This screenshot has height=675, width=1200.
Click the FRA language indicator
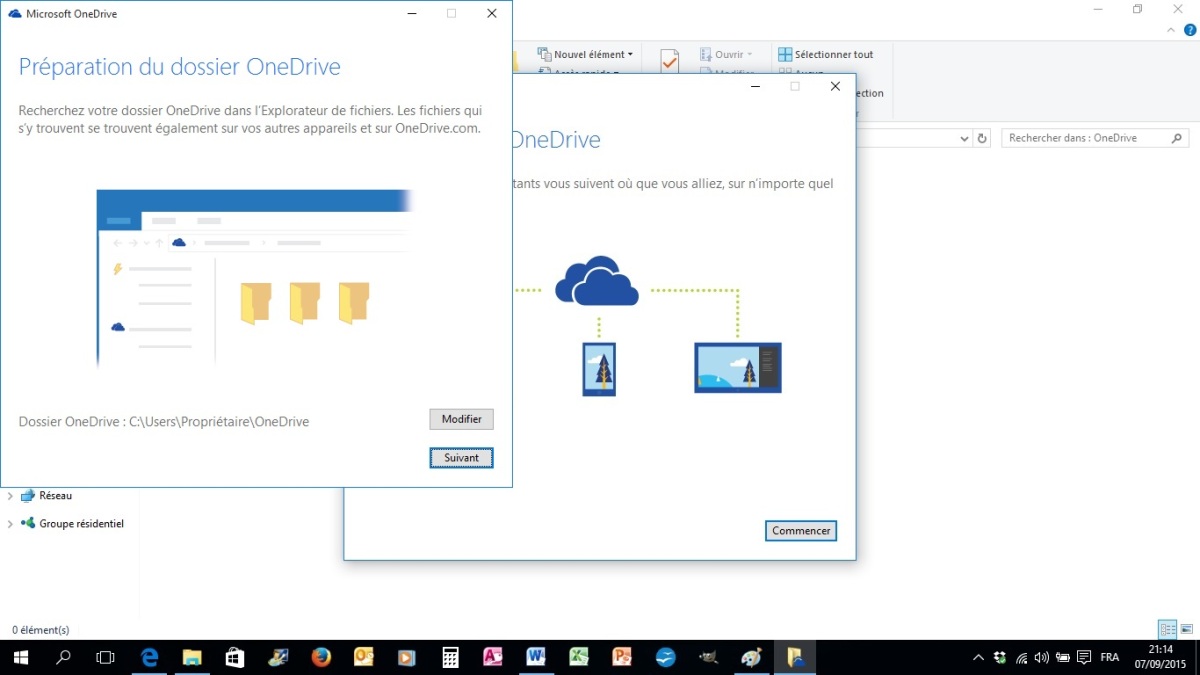[x=1110, y=657]
